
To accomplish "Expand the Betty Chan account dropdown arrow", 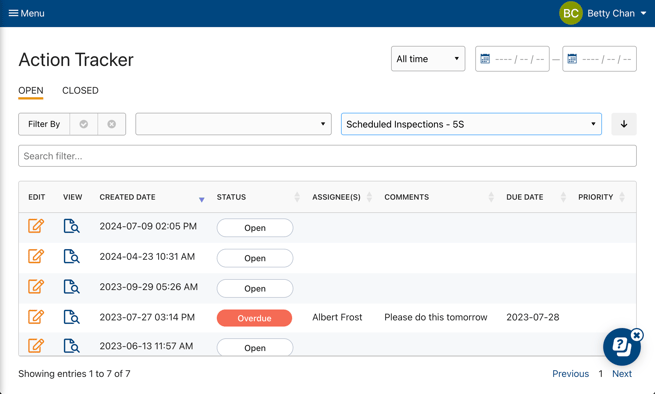I will pos(643,13).
